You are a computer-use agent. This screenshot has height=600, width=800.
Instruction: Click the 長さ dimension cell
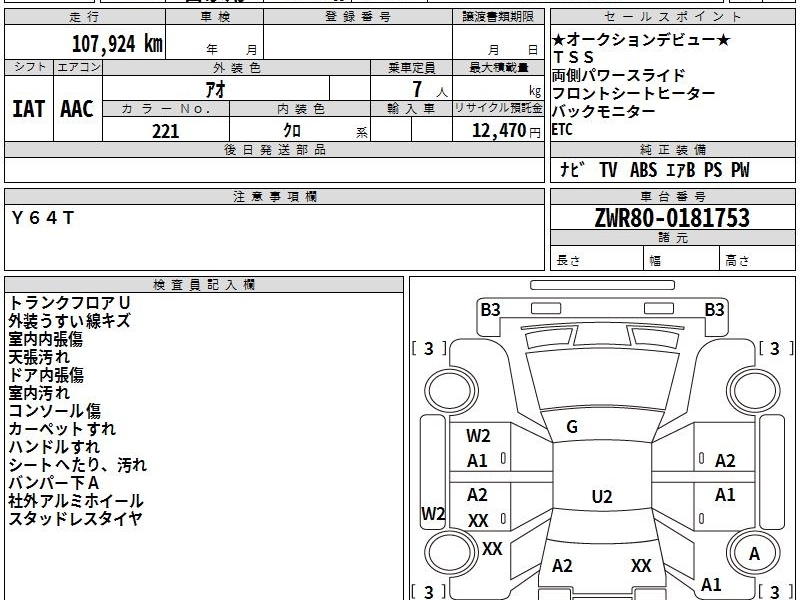point(597,259)
